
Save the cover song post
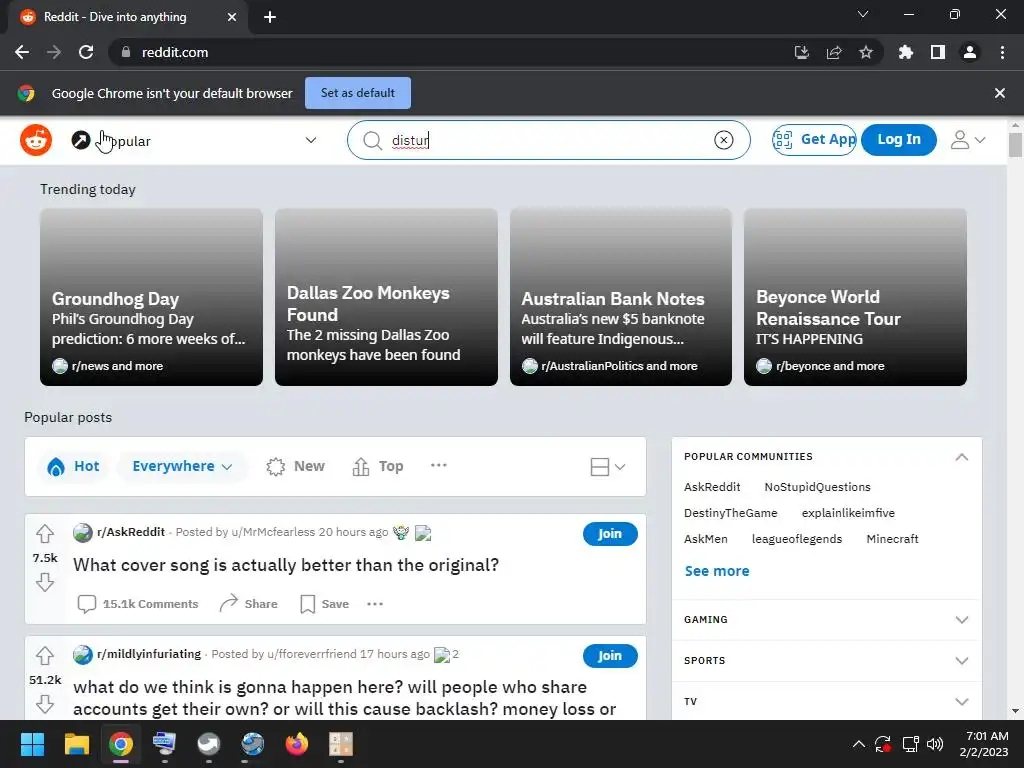coord(325,604)
